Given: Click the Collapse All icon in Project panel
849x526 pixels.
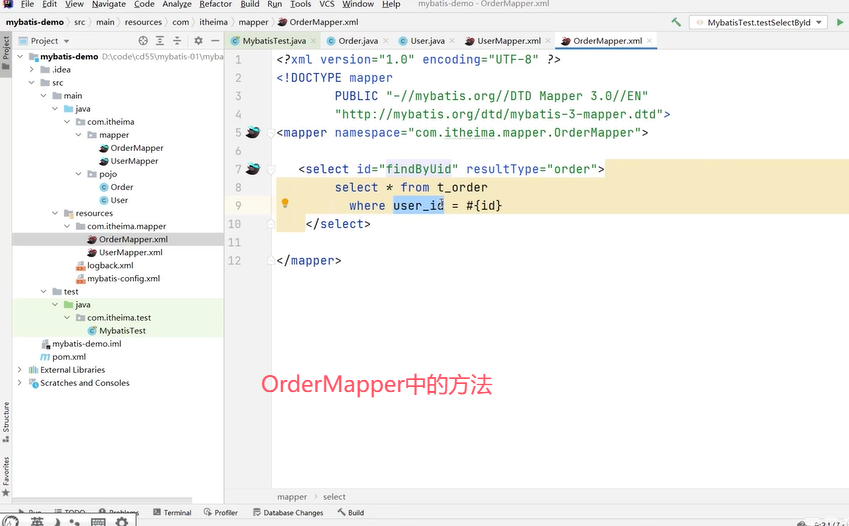Looking at the screenshot, I should point(177,41).
